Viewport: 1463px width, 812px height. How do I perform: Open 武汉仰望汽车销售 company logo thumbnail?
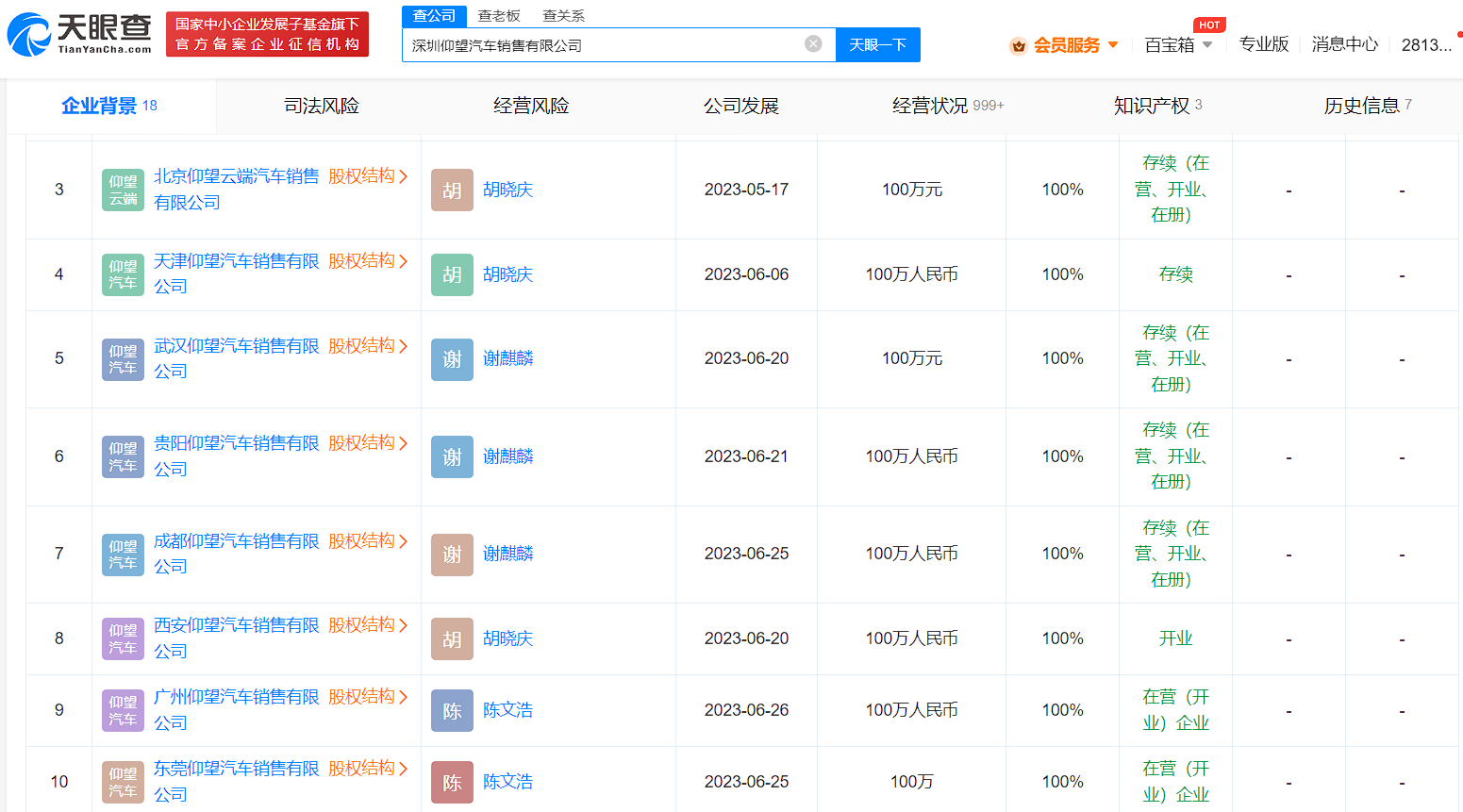coord(123,359)
